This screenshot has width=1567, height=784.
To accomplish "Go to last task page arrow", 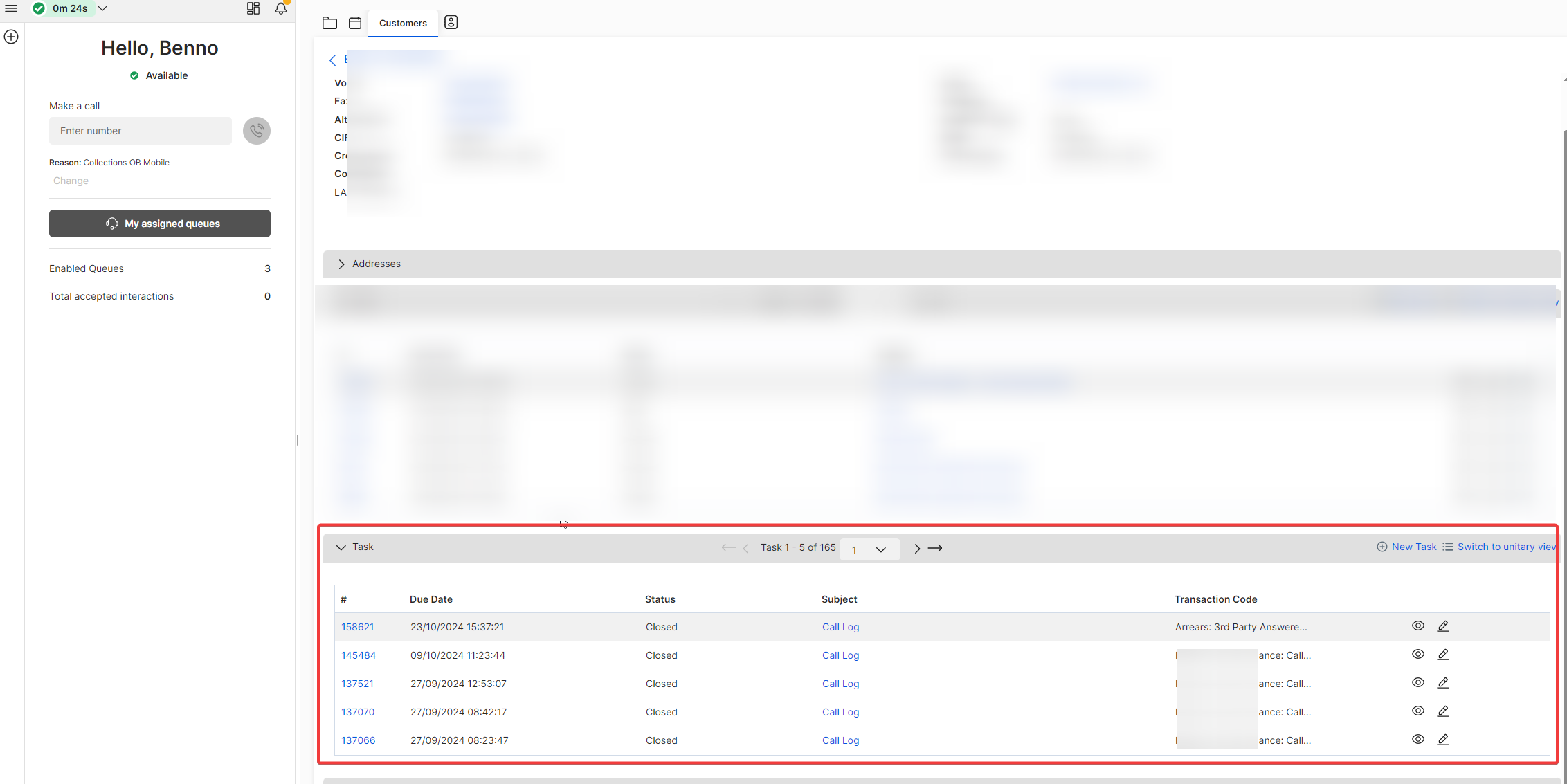I will pos(935,548).
